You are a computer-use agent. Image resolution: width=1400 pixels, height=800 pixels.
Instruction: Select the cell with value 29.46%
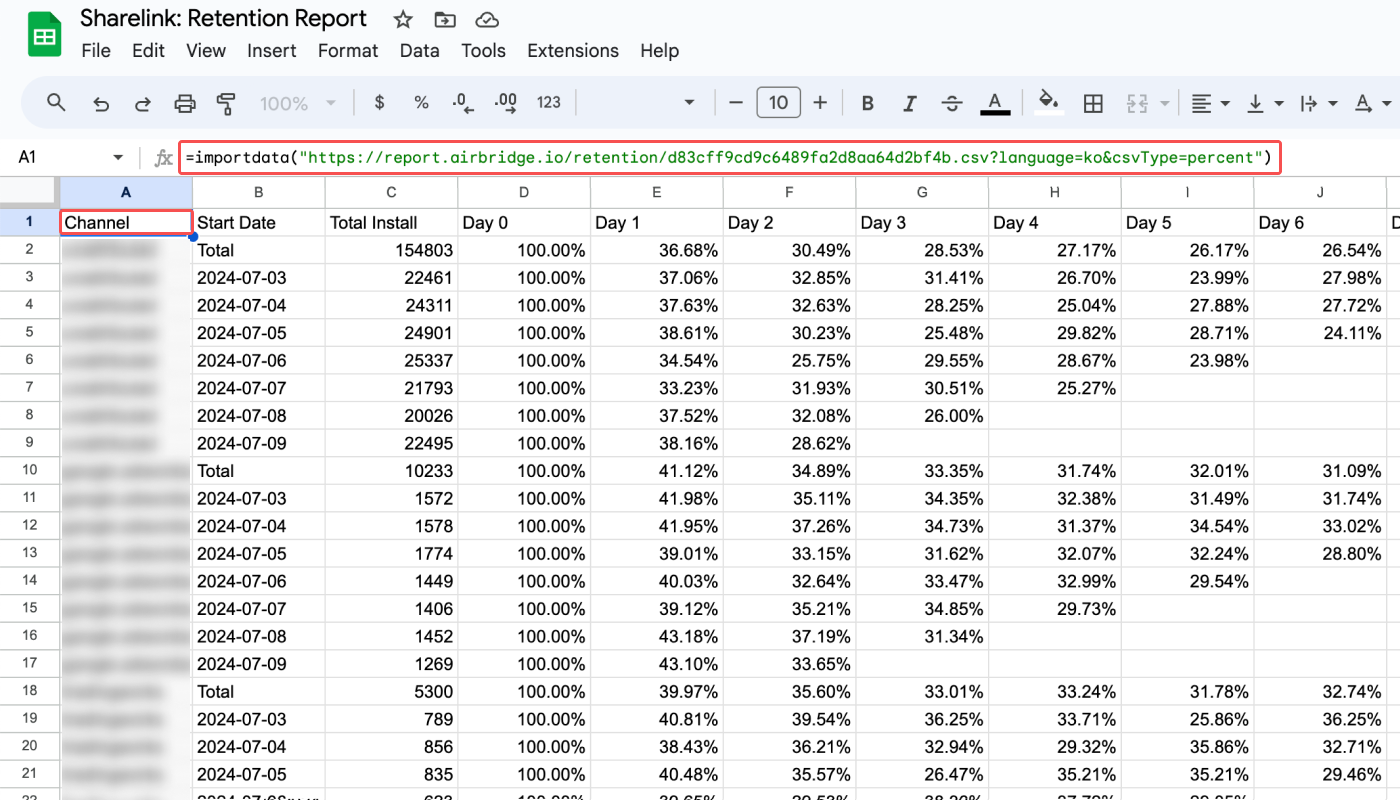[x=1320, y=774]
